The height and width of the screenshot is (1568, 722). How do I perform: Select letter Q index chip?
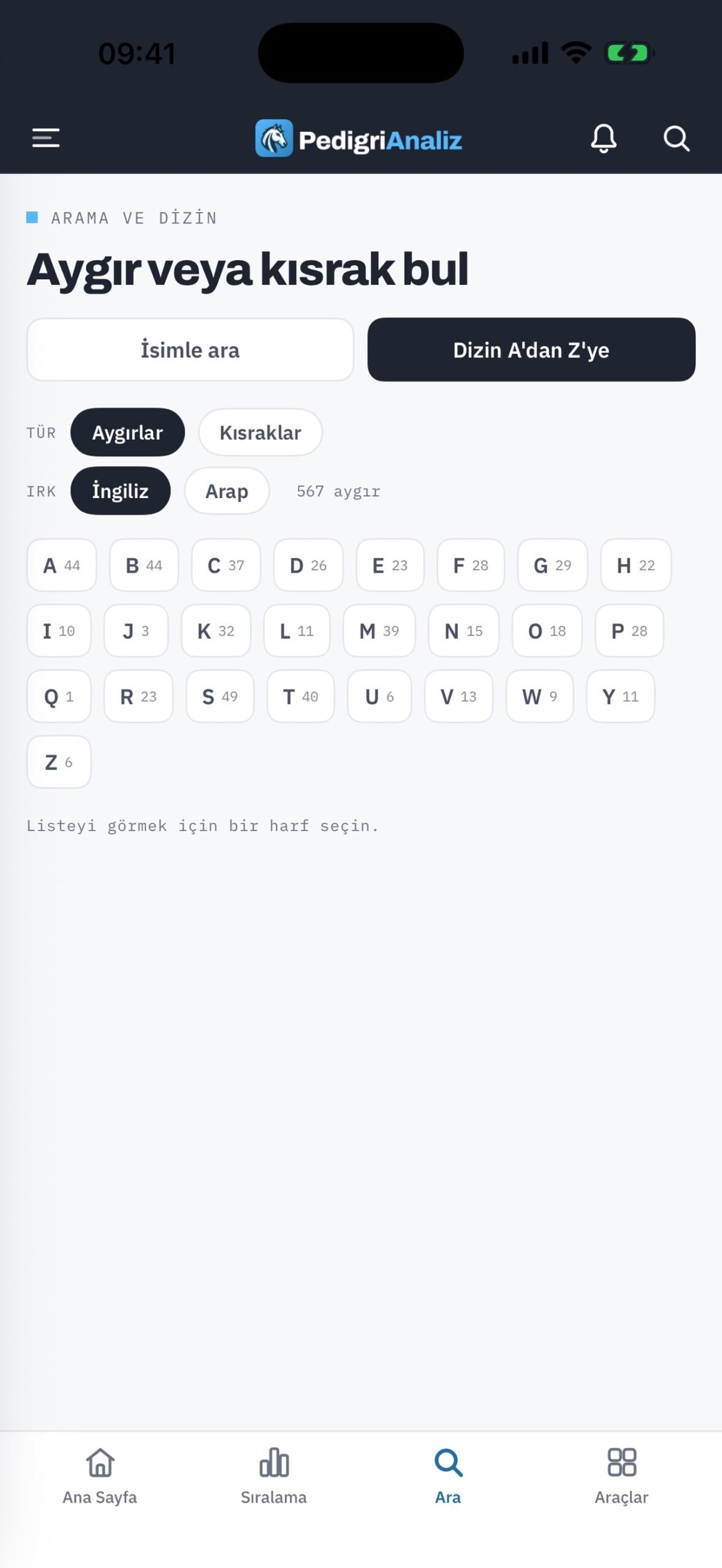click(x=59, y=696)
